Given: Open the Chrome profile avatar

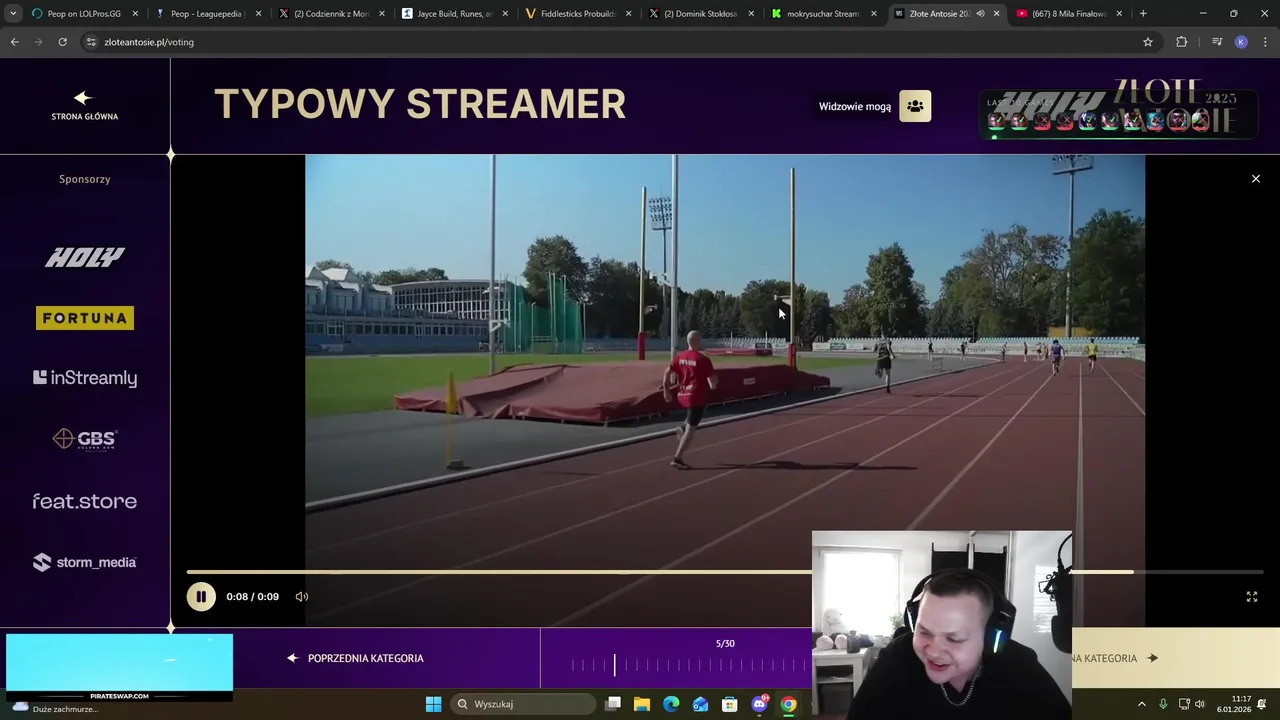Looking at the screenshot, I should tap(1241, 42).
